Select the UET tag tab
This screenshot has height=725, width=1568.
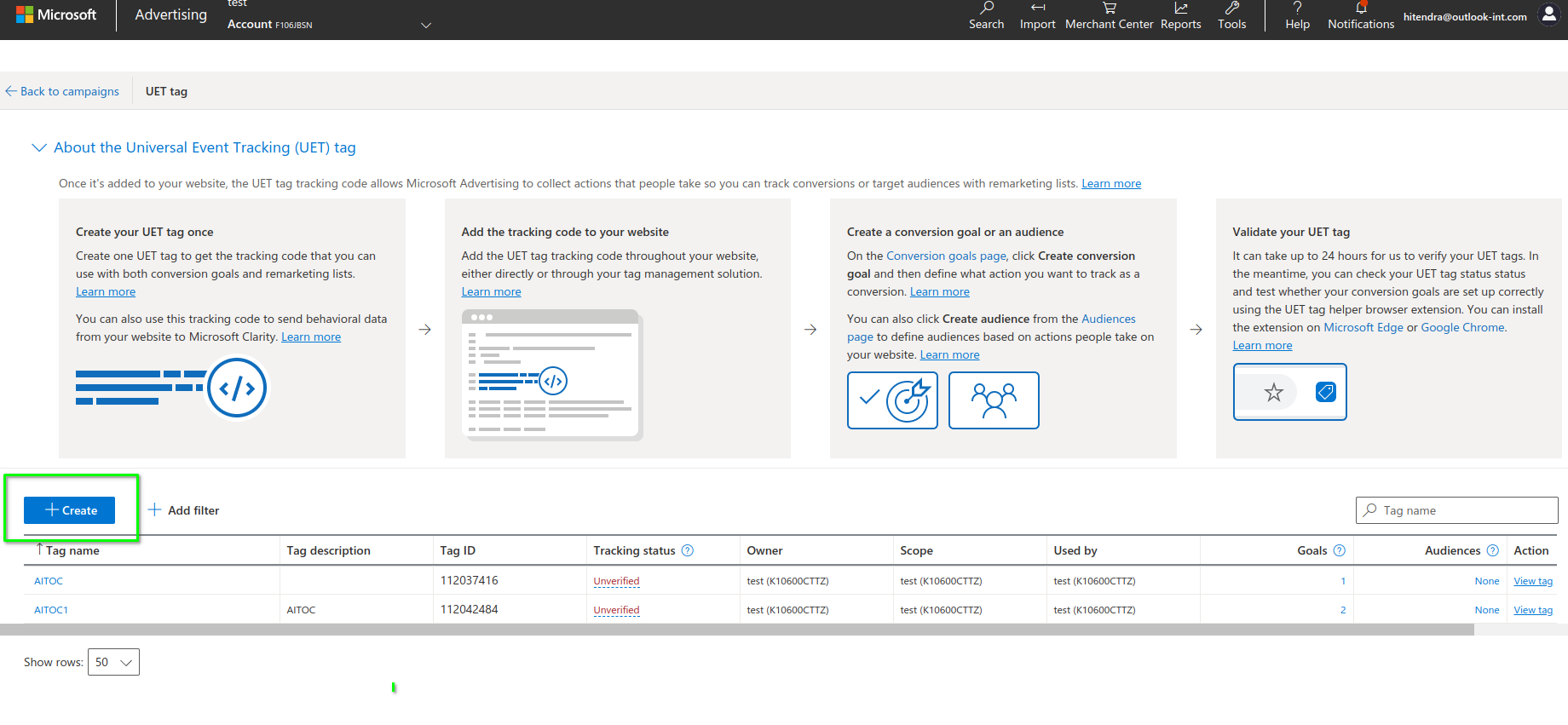(x=166, y=91)
